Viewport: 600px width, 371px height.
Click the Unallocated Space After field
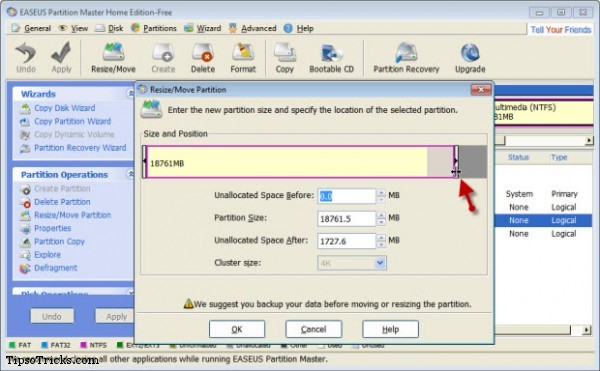click(x=346, y=241)
